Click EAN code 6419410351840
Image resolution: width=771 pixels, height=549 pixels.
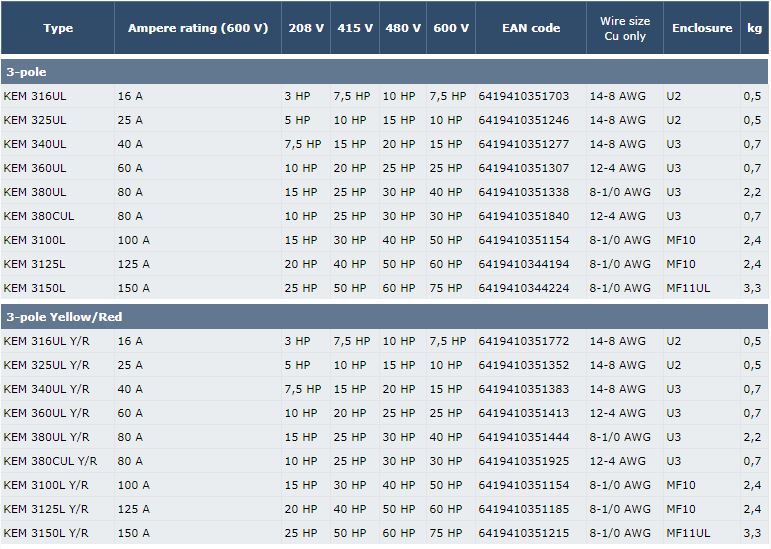coord(524,216)
